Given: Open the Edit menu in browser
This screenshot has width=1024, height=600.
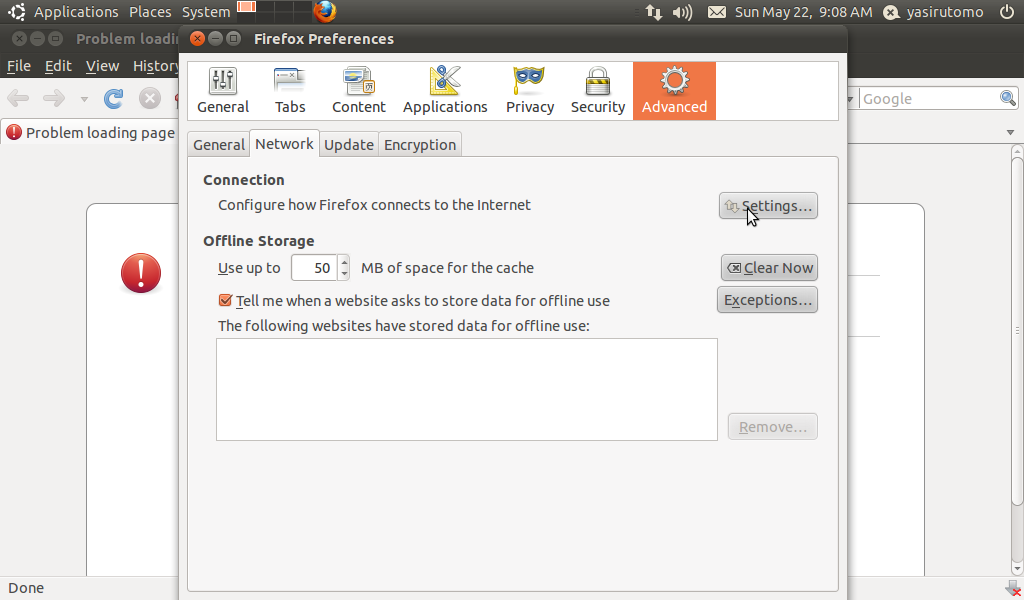Looking at the screenshot, I should tap(58, 66).
